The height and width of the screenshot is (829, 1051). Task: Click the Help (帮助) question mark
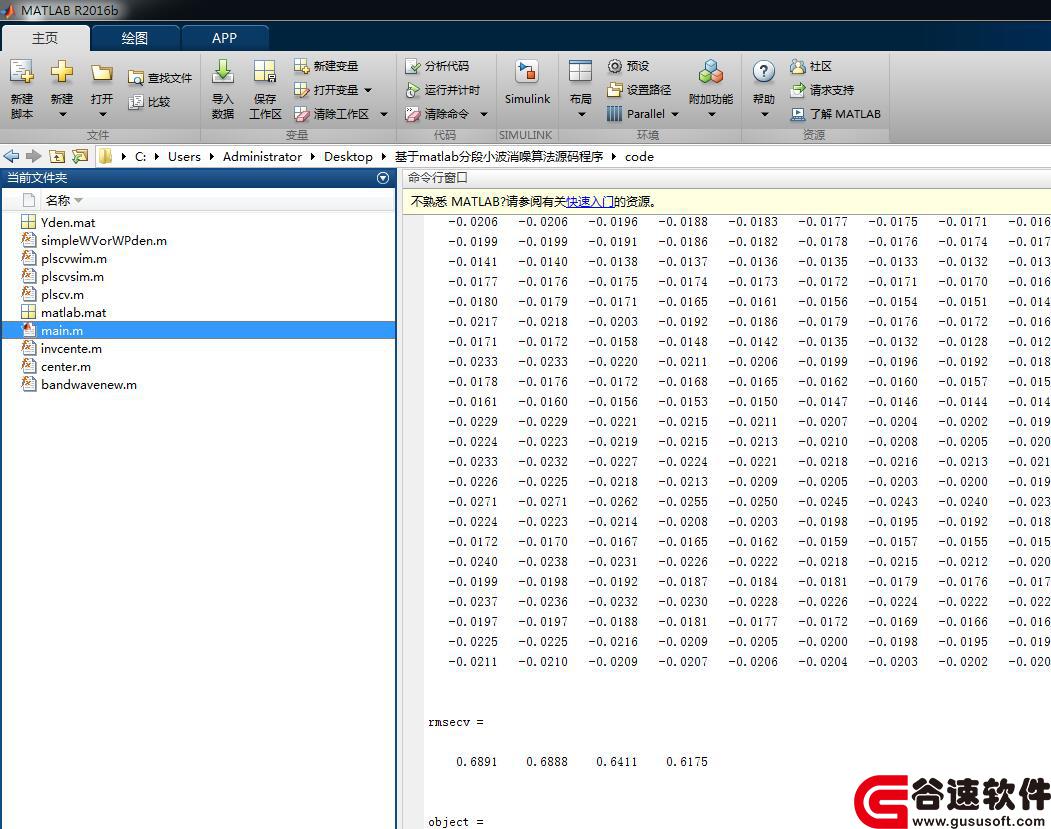pyautogui.click(x=763, y=71)
